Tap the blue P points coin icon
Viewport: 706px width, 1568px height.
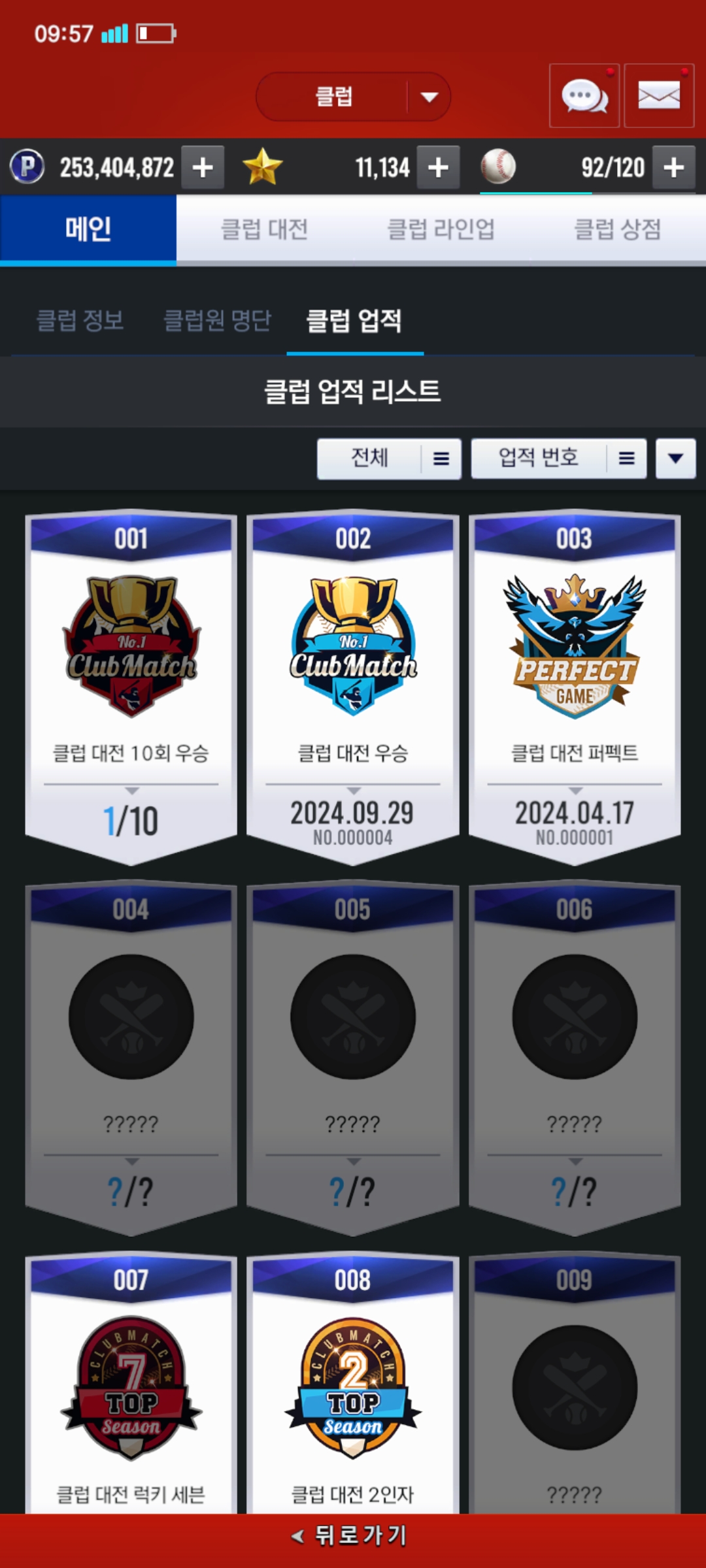click(x=27, y=167)
